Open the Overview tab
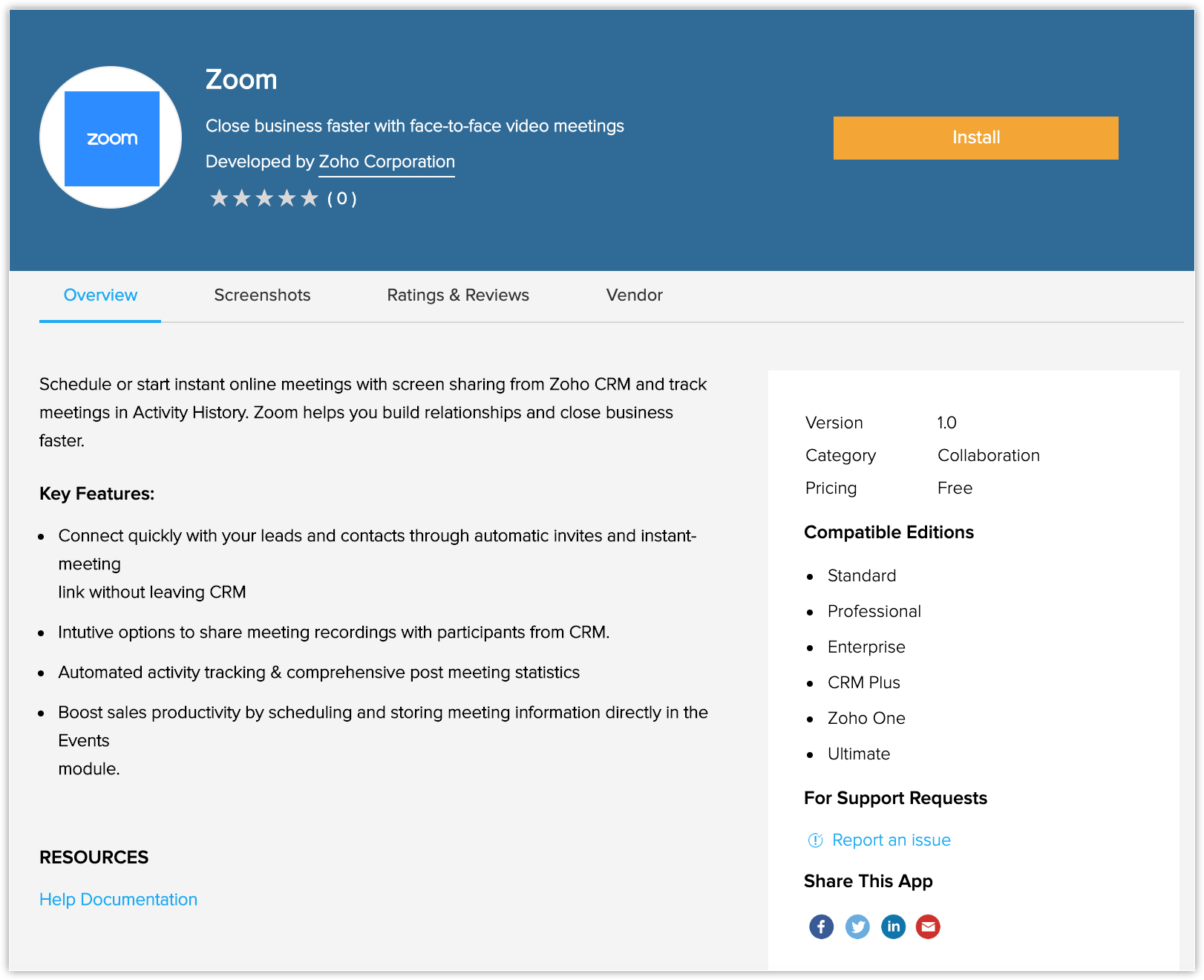 (100, 295)
